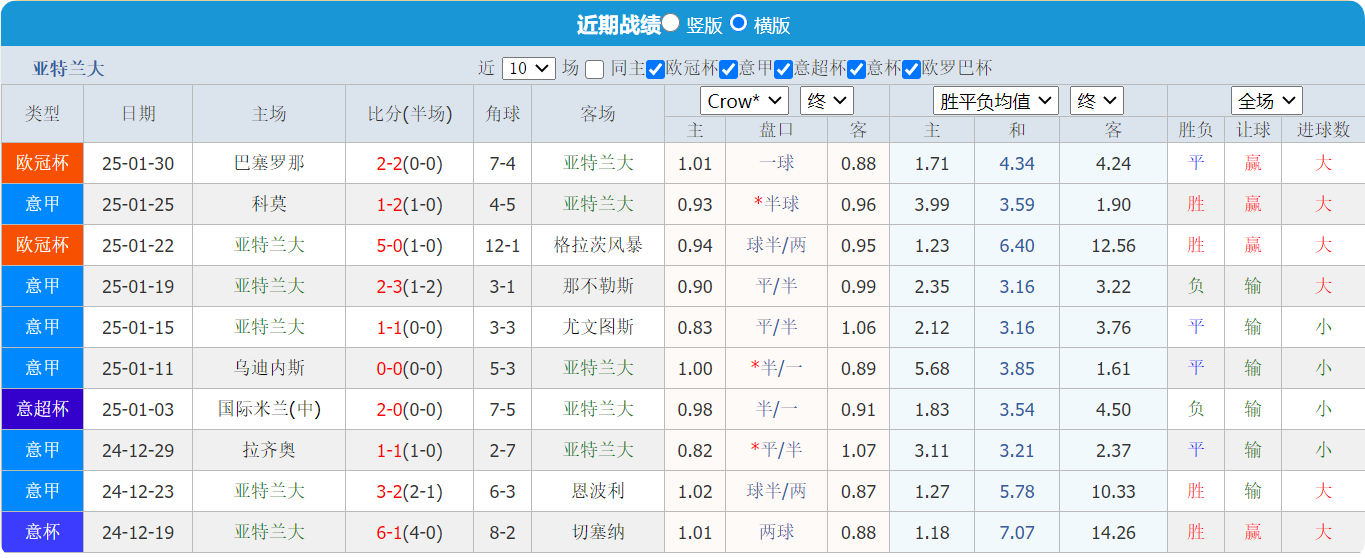The image size is (1365, 558).
Task: Uncheck the 意甲 filter checkbox
Action: 728,70
